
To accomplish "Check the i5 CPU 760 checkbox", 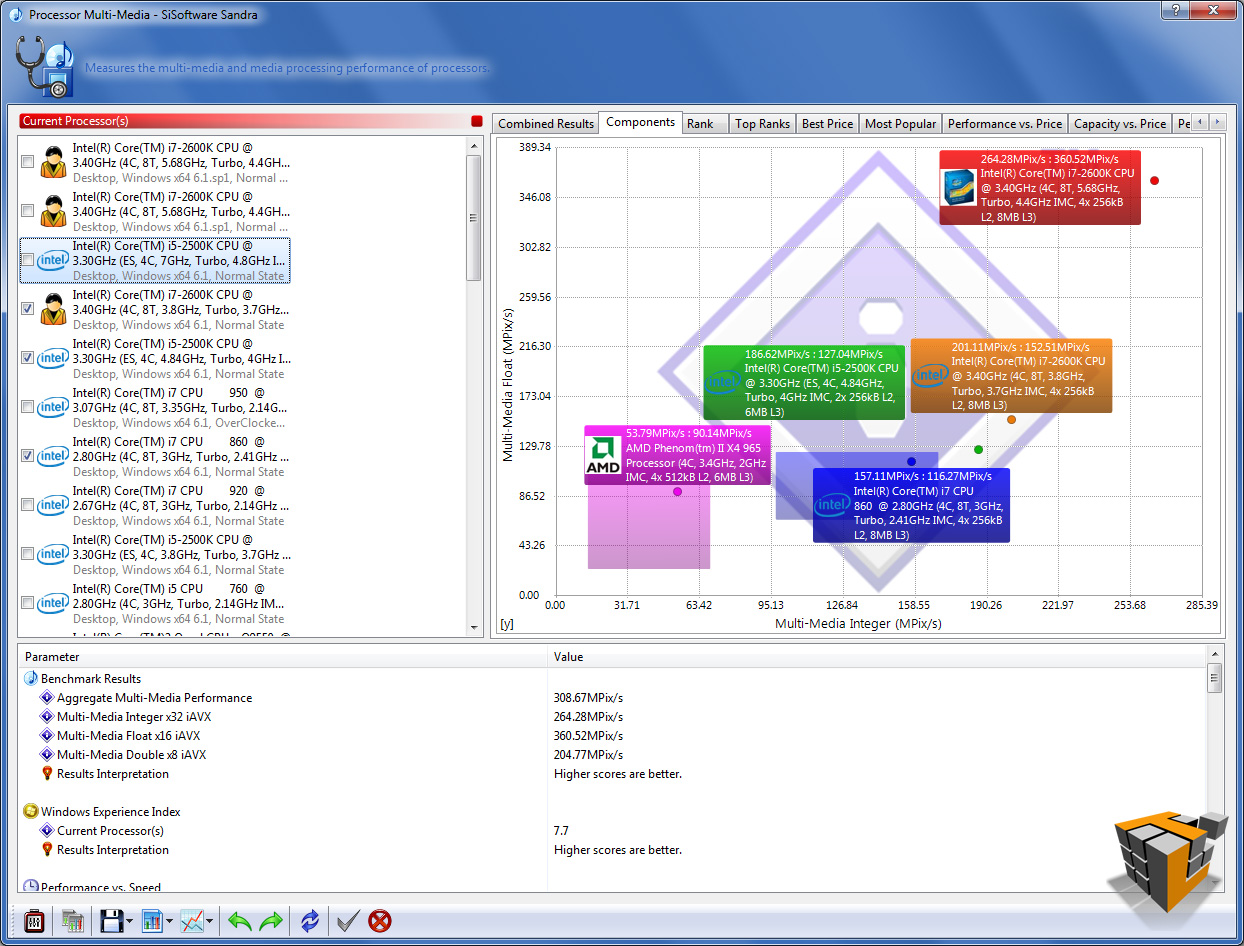I will tap(27, 603).
